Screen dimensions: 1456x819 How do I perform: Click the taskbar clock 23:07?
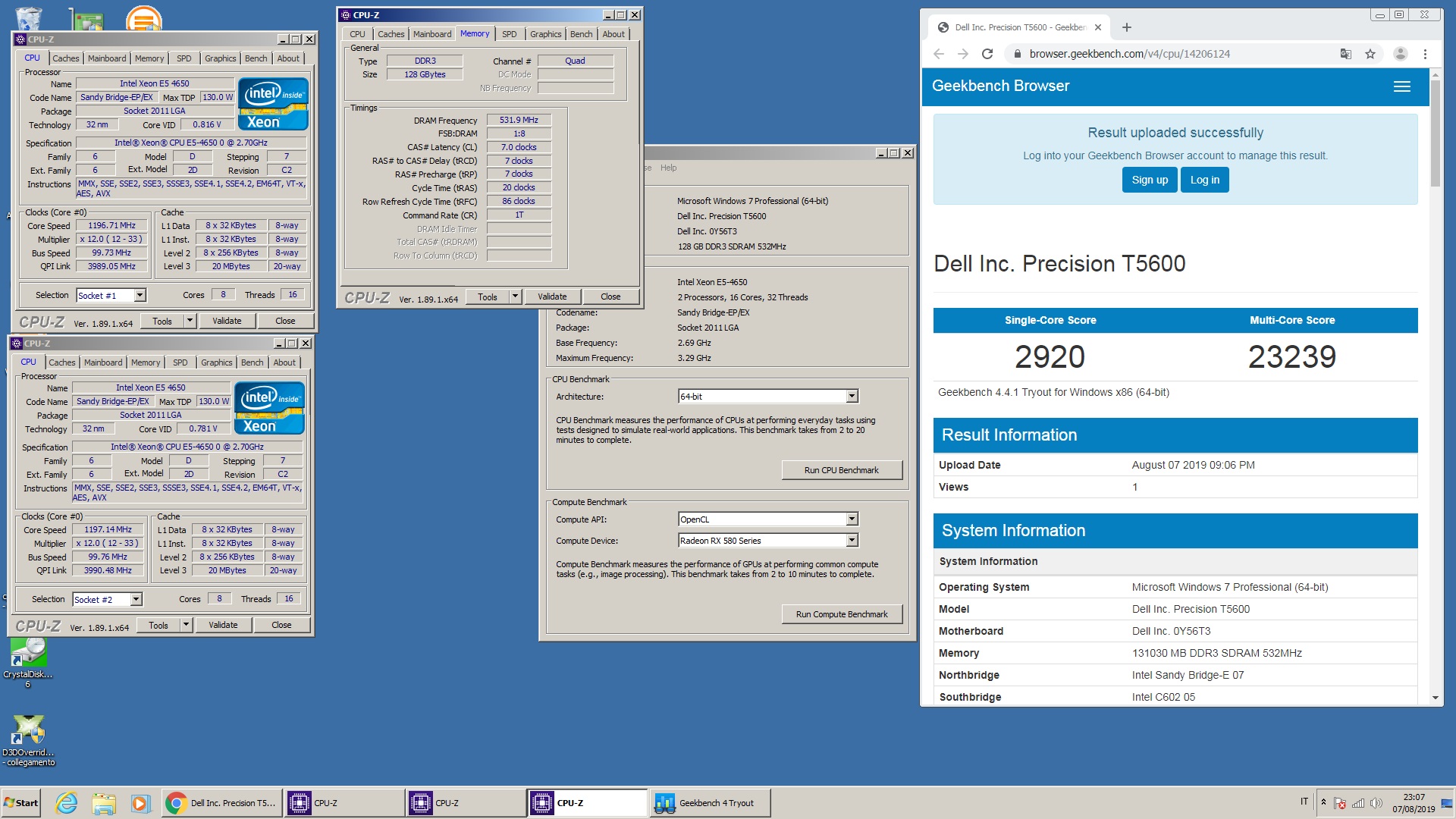[x=1413, y=797]
